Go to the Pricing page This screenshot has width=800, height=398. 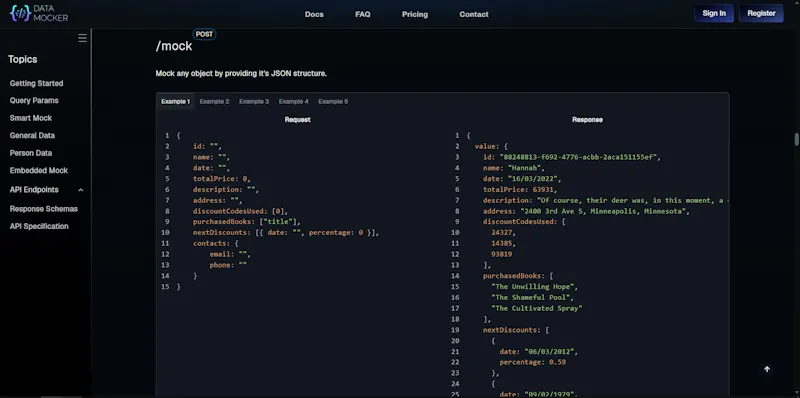(415, 14)
